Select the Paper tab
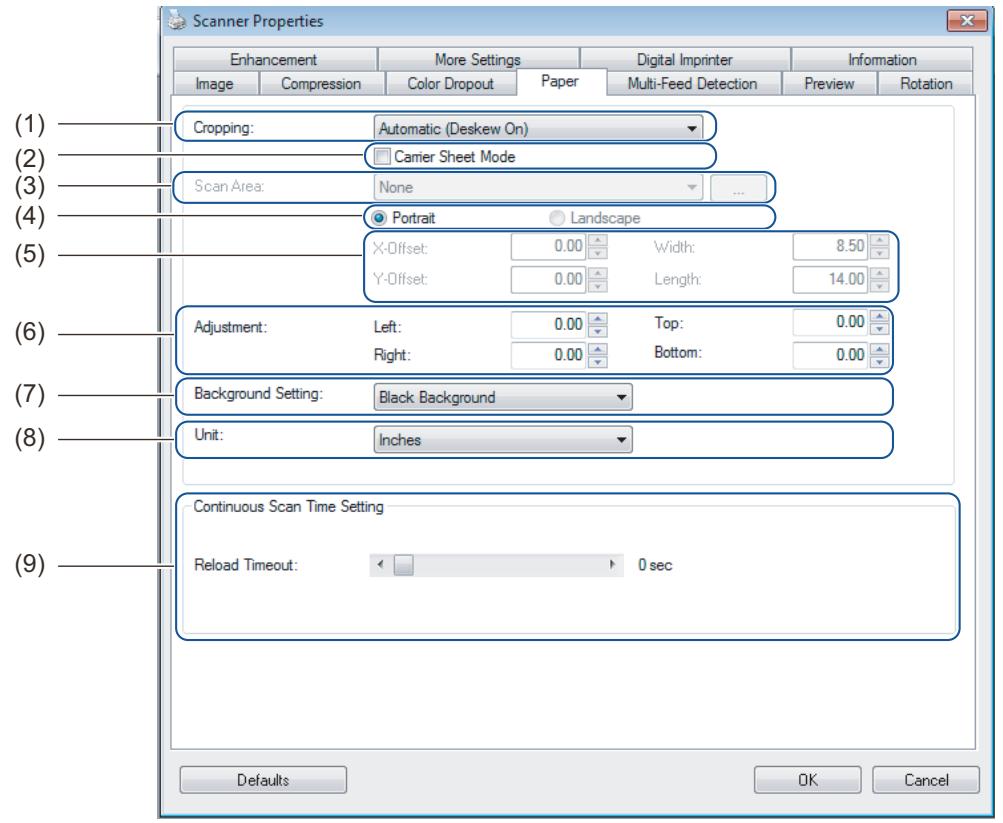1003x823 pixels. tap(560, 82)
